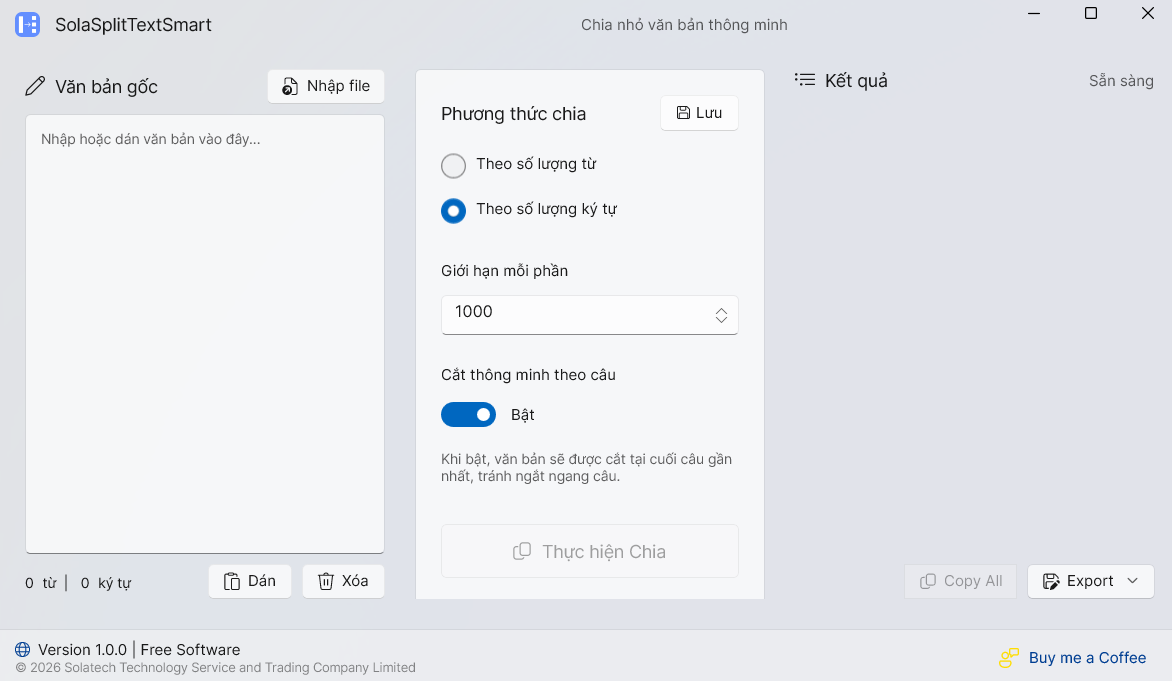Screen dimensions: 1172x681
Task: Select the Theo số lượng ký tự radio option
Action: click(453, 210)
